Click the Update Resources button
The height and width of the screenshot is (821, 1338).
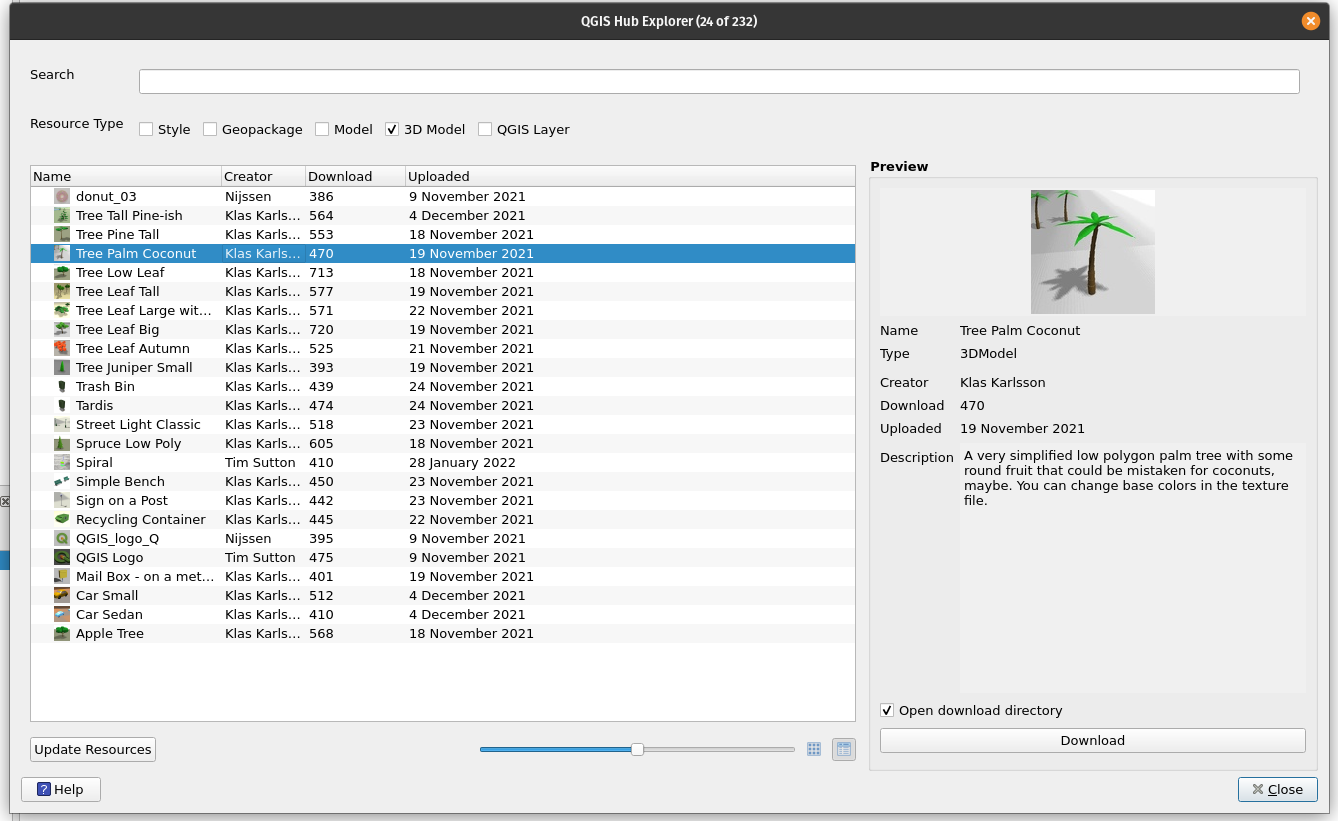point(93,749)
